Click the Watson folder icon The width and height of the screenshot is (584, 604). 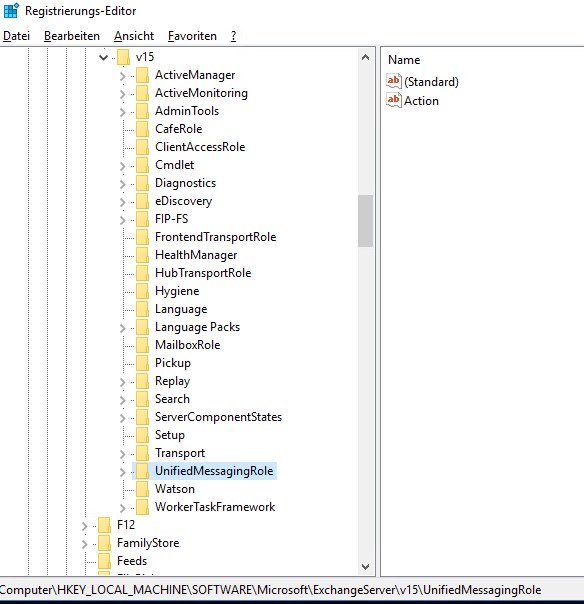coord(143,489)
